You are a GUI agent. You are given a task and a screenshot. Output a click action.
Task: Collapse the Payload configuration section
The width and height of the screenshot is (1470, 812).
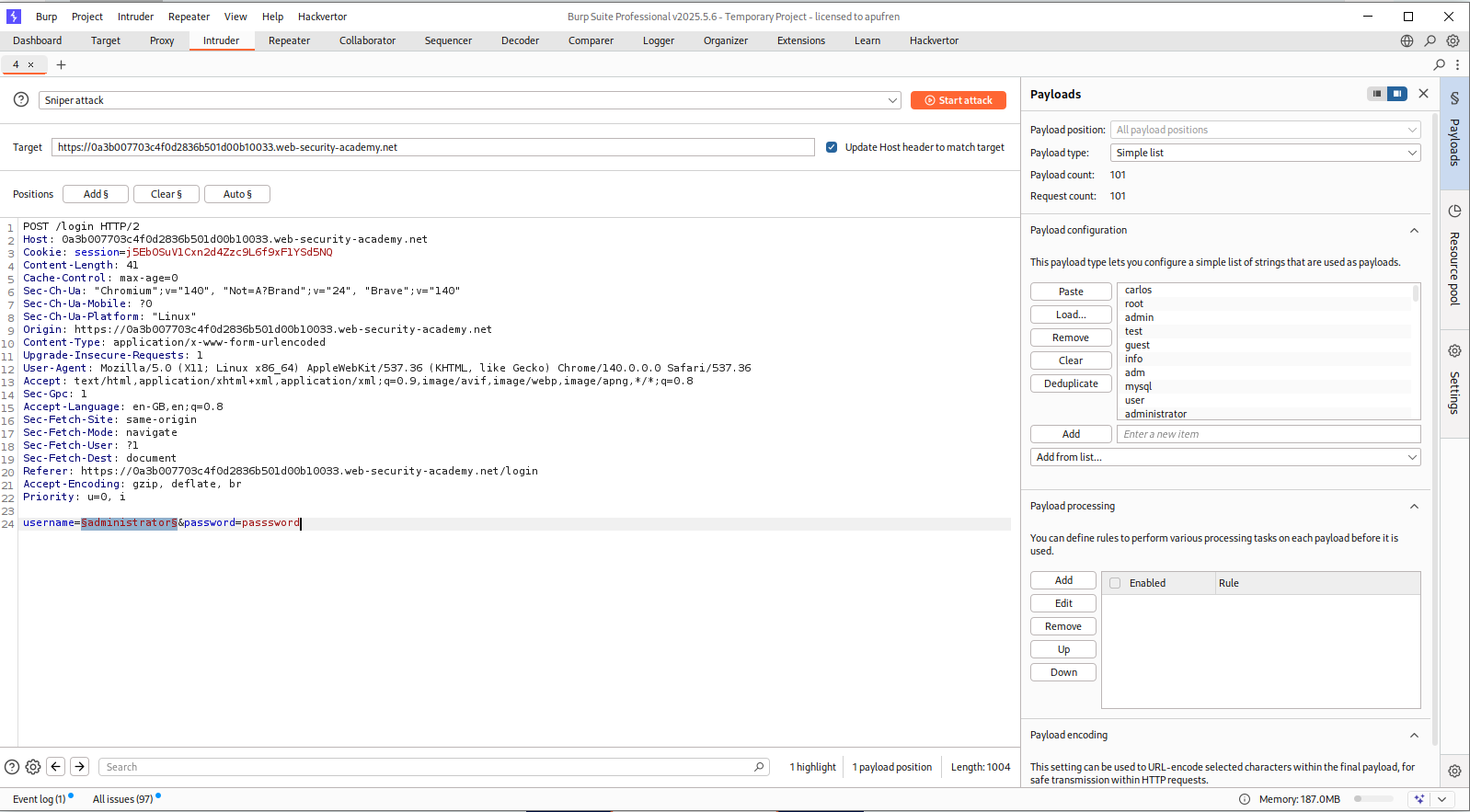[x=1414, y=230]
